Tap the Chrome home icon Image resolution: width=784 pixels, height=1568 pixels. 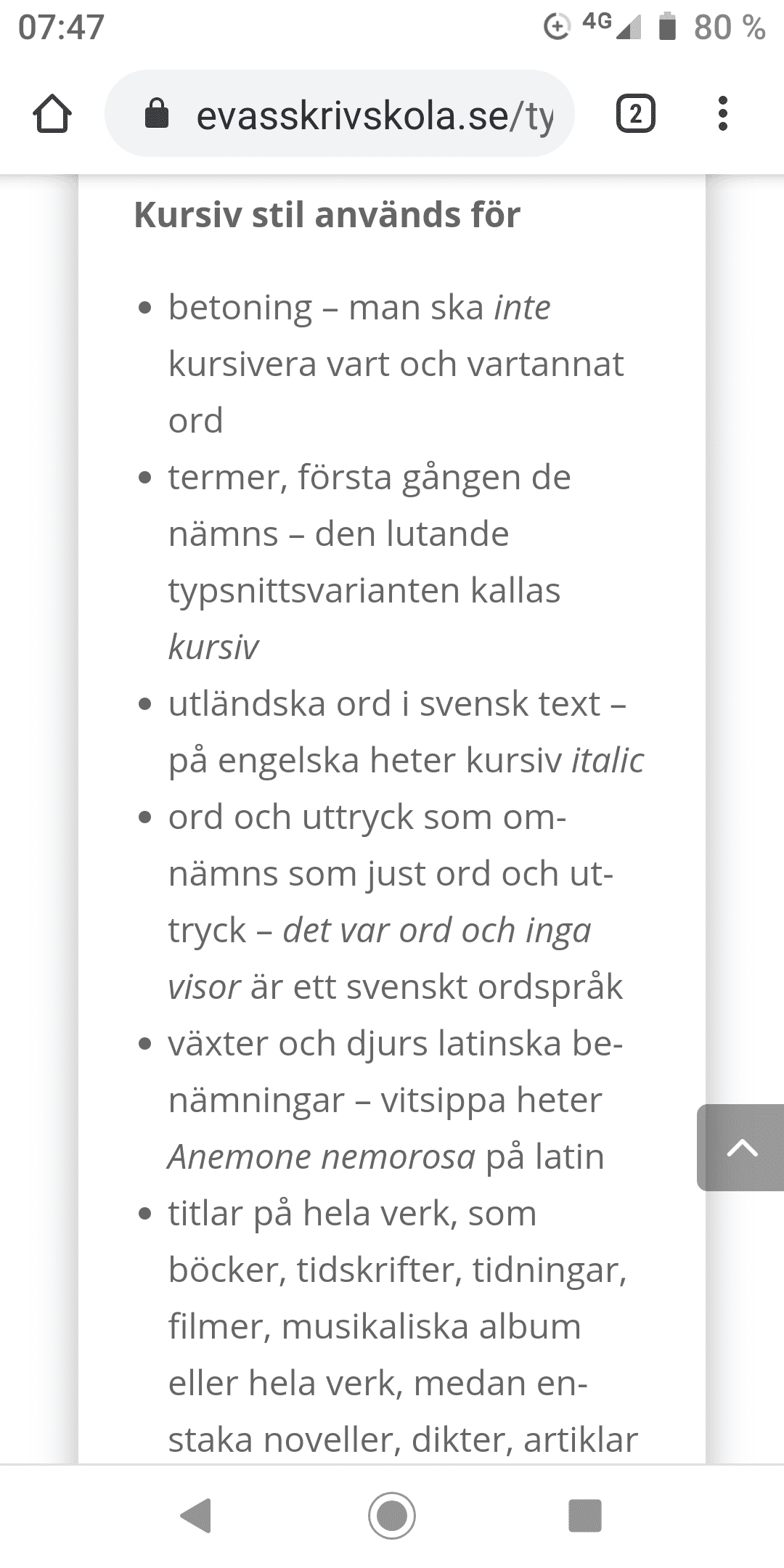pyautogui.click(x=52, y=115)
